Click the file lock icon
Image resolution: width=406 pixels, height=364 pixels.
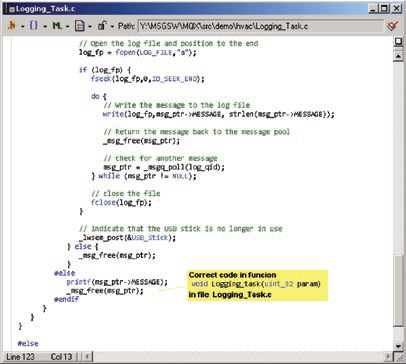click(102, 26)
